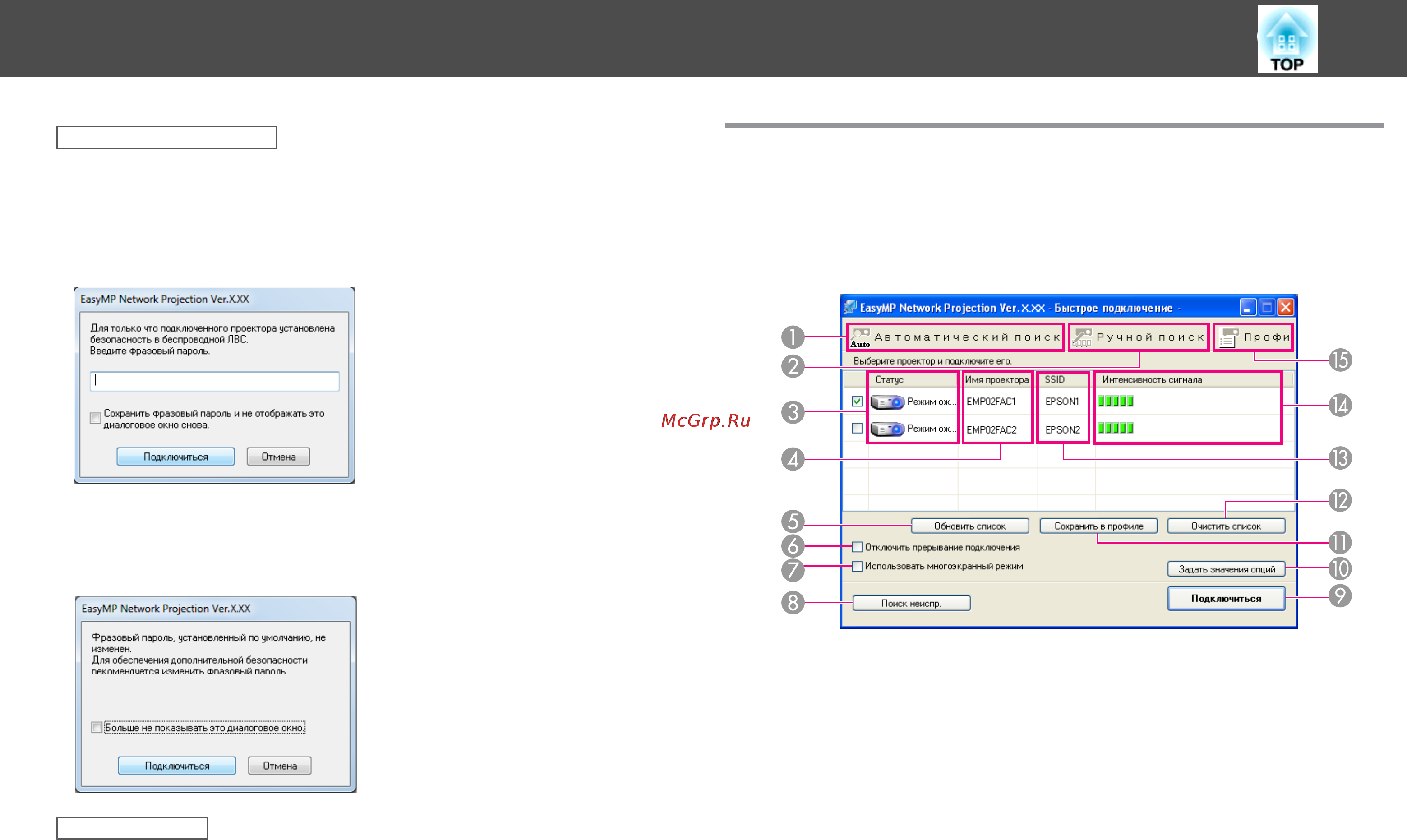Click the EPSON1 SSID cell
Viewport: 1407px width, 840px height.
(x=1062, y=402)
